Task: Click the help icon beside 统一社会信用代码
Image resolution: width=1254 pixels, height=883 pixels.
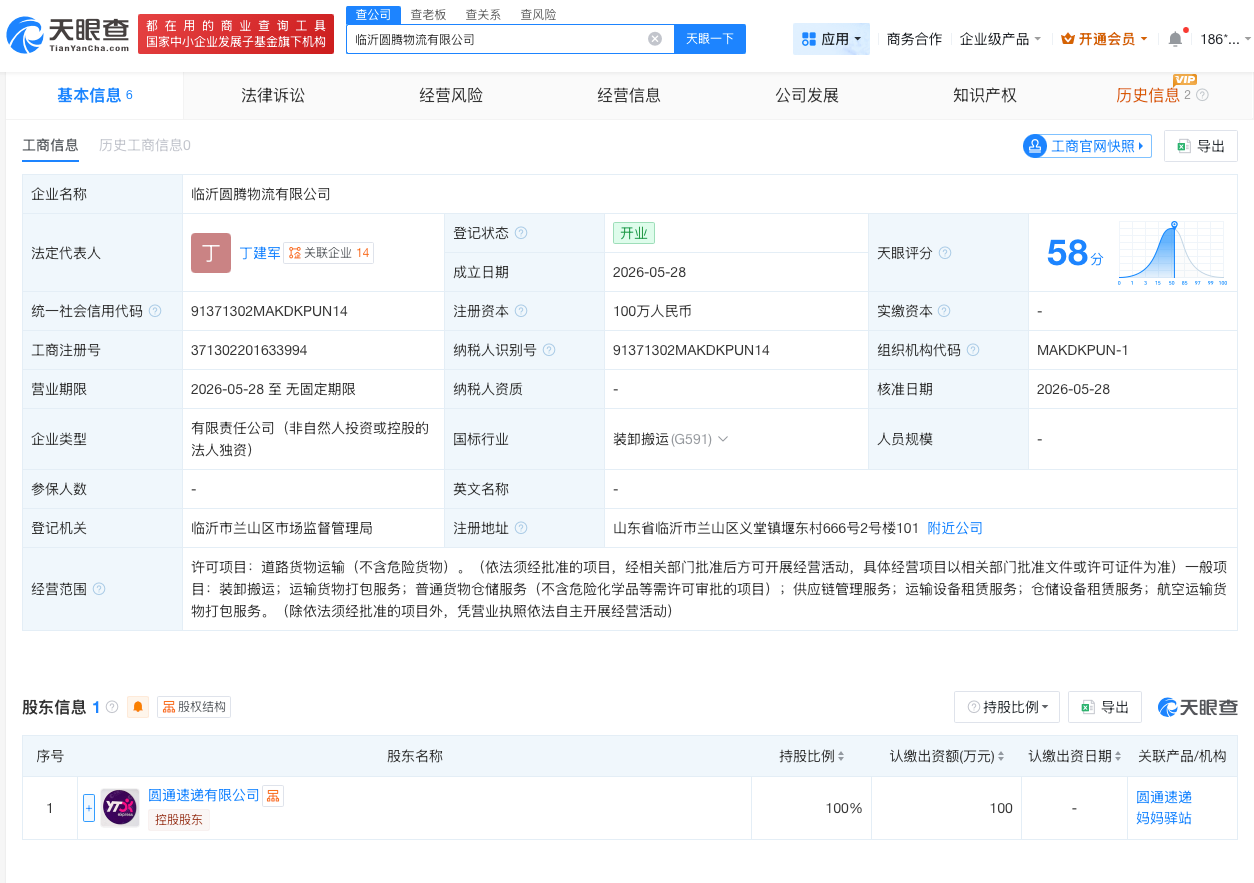Action: [155, 311]
